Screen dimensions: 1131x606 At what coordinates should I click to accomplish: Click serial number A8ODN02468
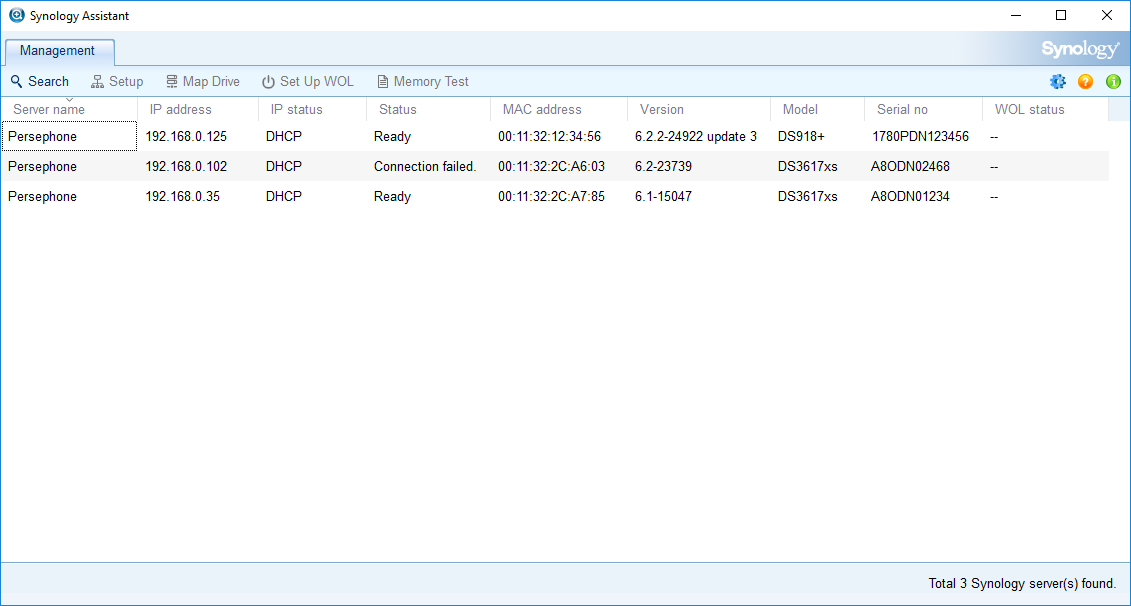[910, 167]
